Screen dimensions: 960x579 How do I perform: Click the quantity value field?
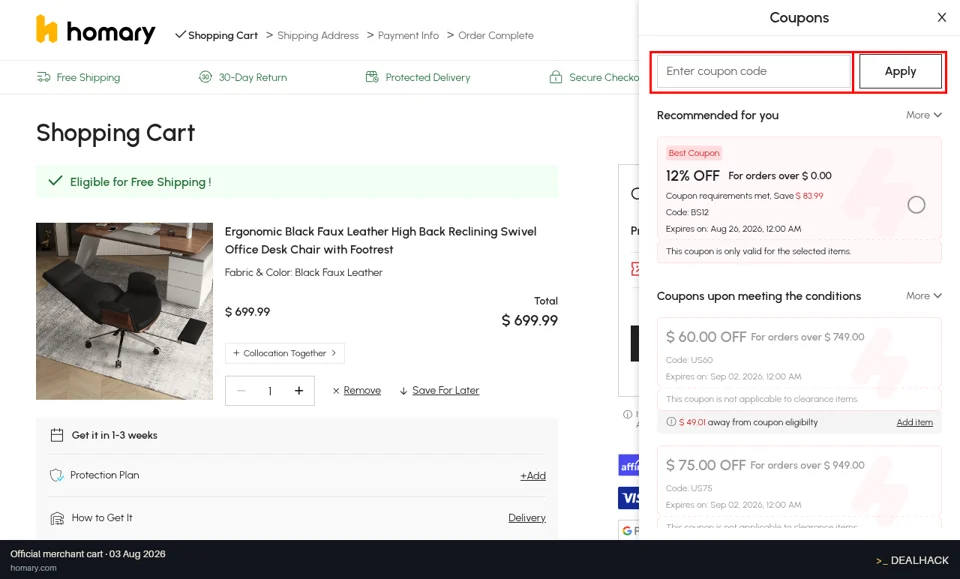pos(270,391)
